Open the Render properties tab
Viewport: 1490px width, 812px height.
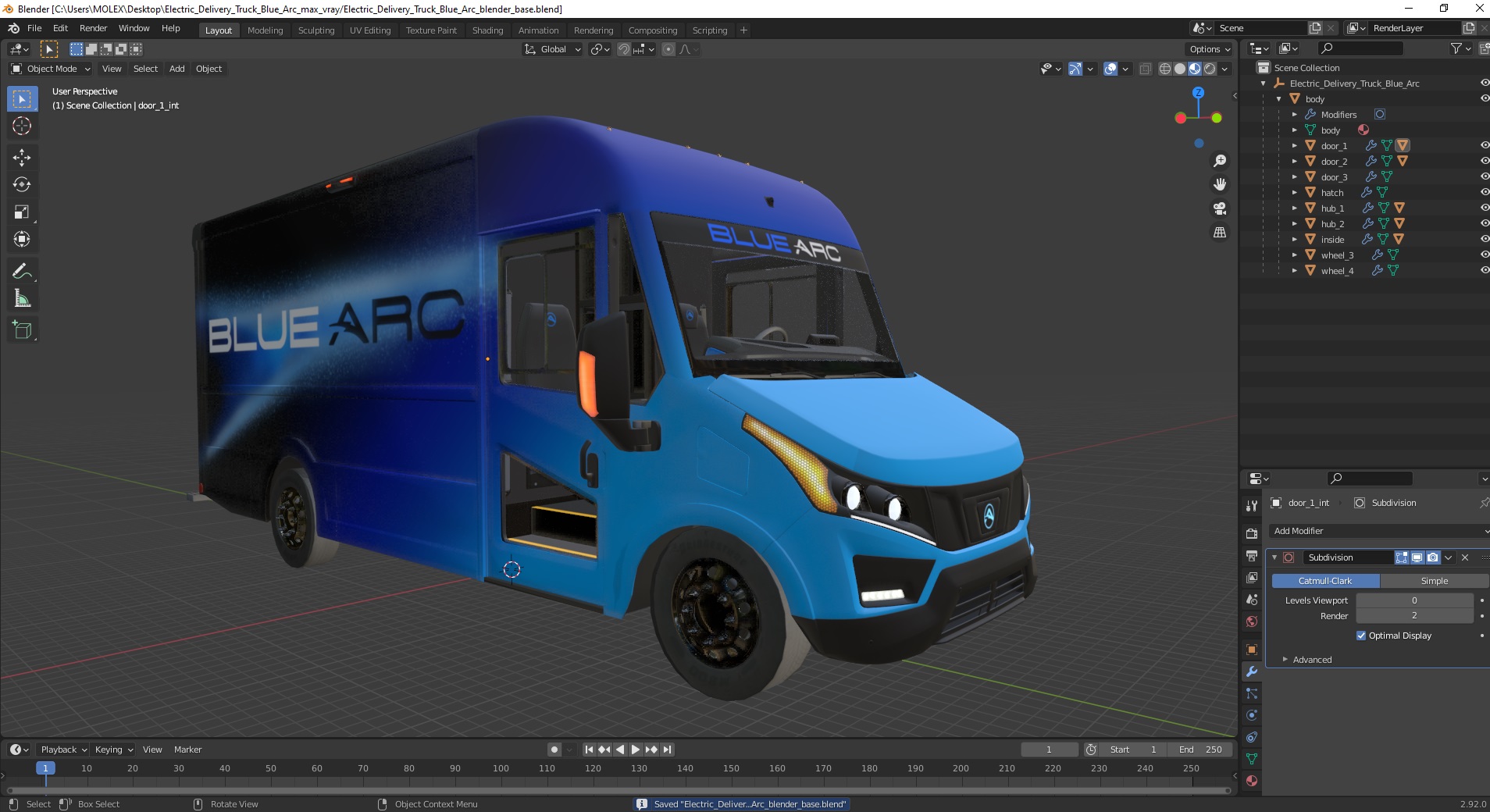click(1252, 534)
